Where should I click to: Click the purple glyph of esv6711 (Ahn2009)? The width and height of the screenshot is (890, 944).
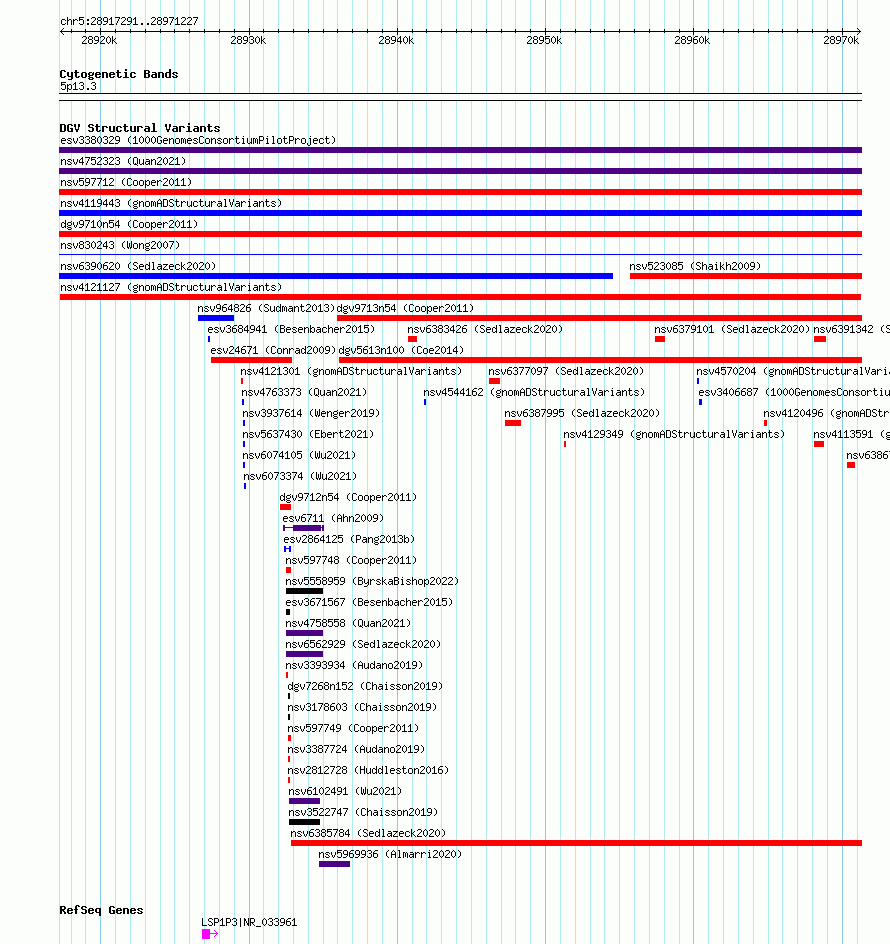coord(303,528)
